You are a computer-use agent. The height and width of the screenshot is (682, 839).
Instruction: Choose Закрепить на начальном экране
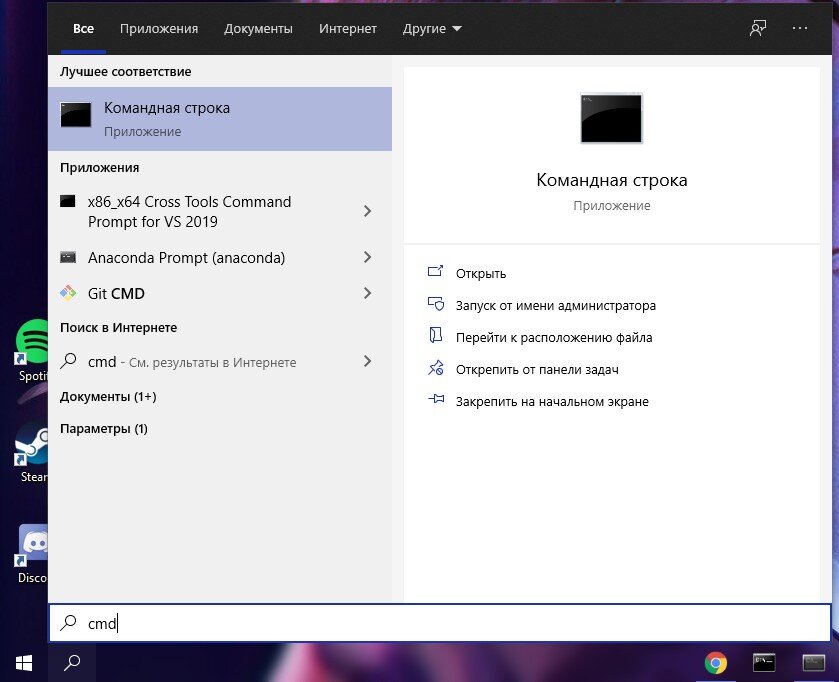552,402
